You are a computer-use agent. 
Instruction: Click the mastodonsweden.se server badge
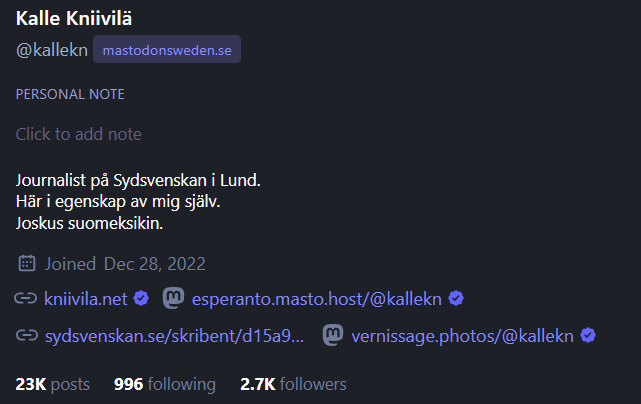pos(167,50)
